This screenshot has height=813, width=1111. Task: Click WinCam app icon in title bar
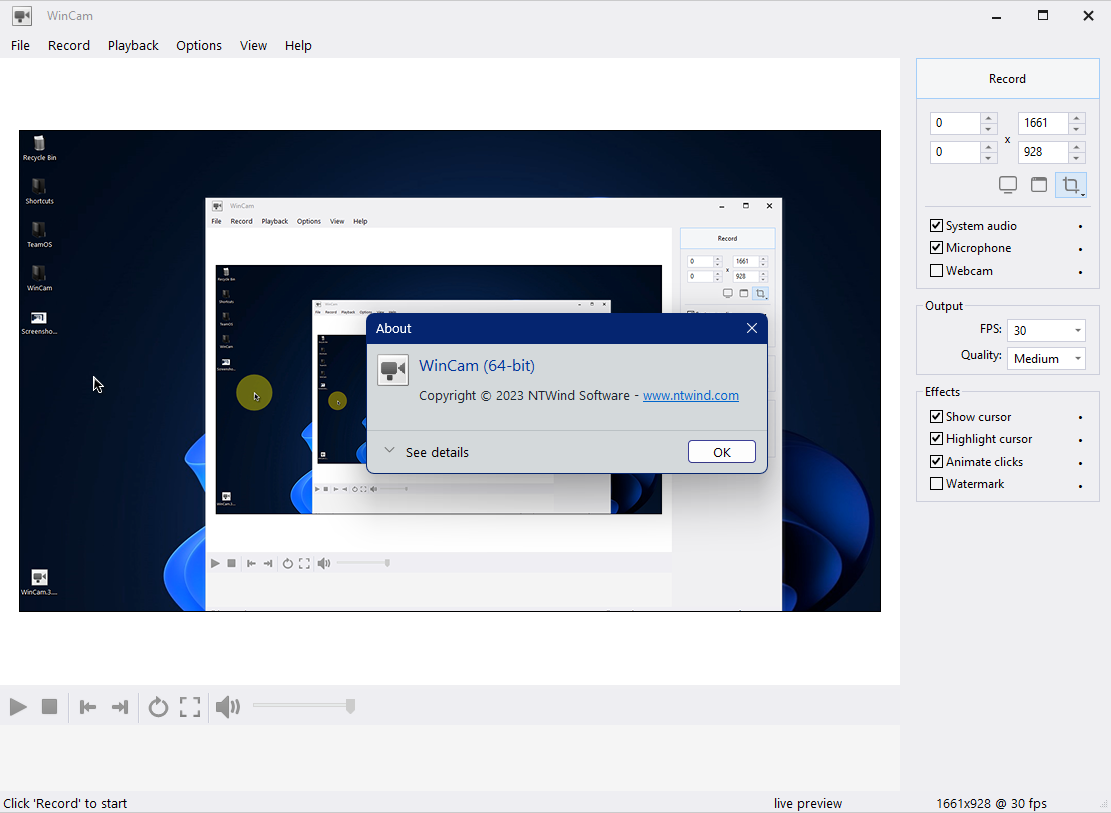(23, 16)
